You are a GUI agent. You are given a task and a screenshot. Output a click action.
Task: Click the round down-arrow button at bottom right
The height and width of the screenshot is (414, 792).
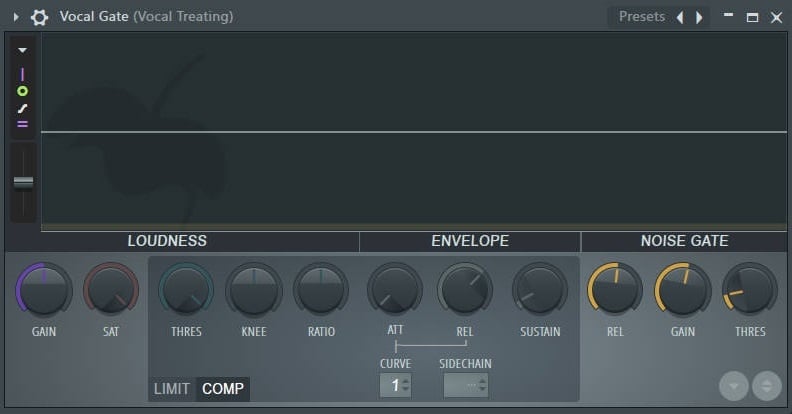click(x=734, y=386)
